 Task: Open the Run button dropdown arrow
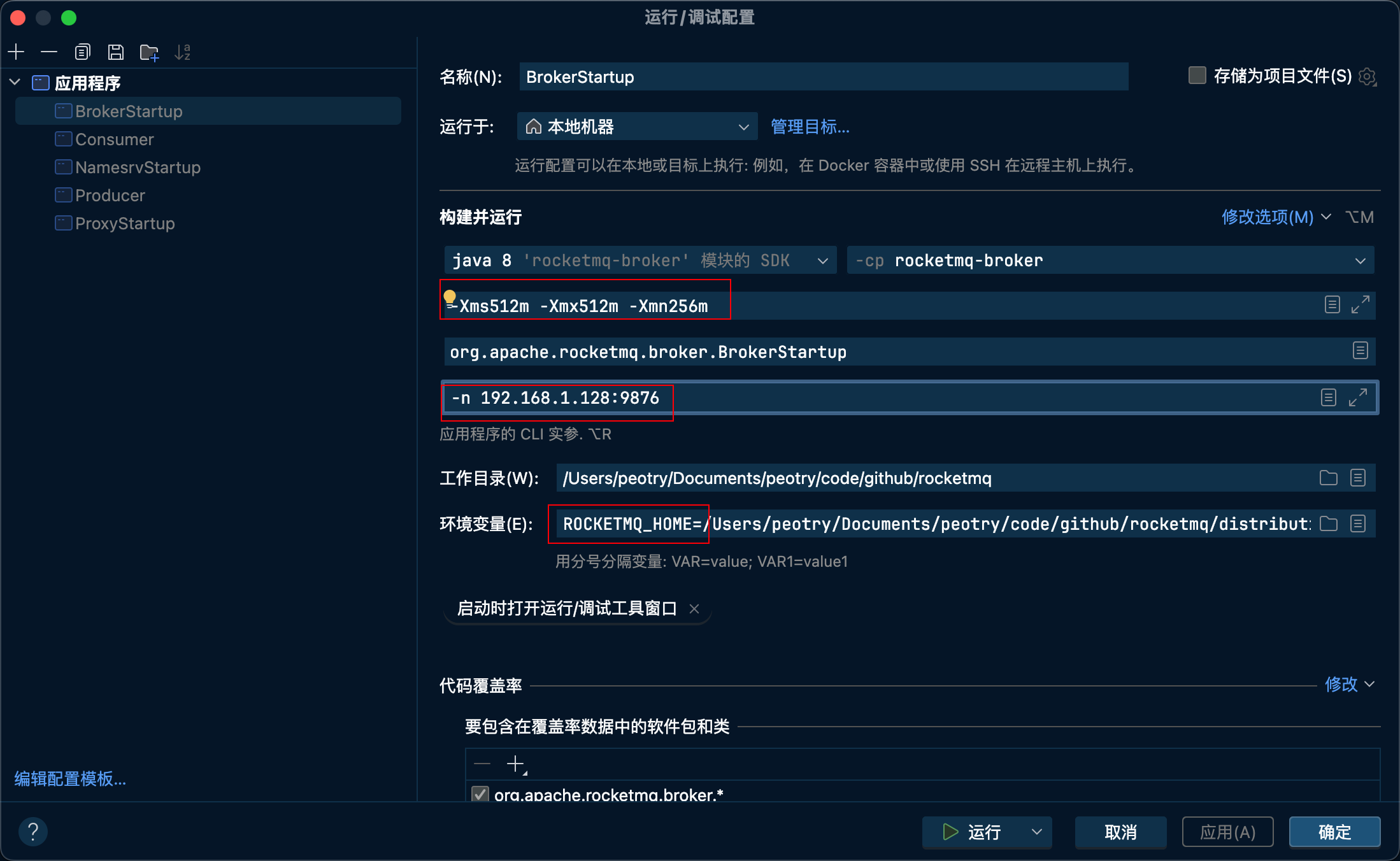point(1037,832)
